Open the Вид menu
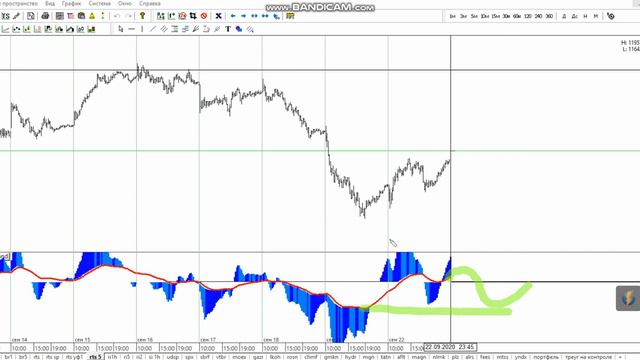Viewport: 640px width, 360px height. pos(50,3)
